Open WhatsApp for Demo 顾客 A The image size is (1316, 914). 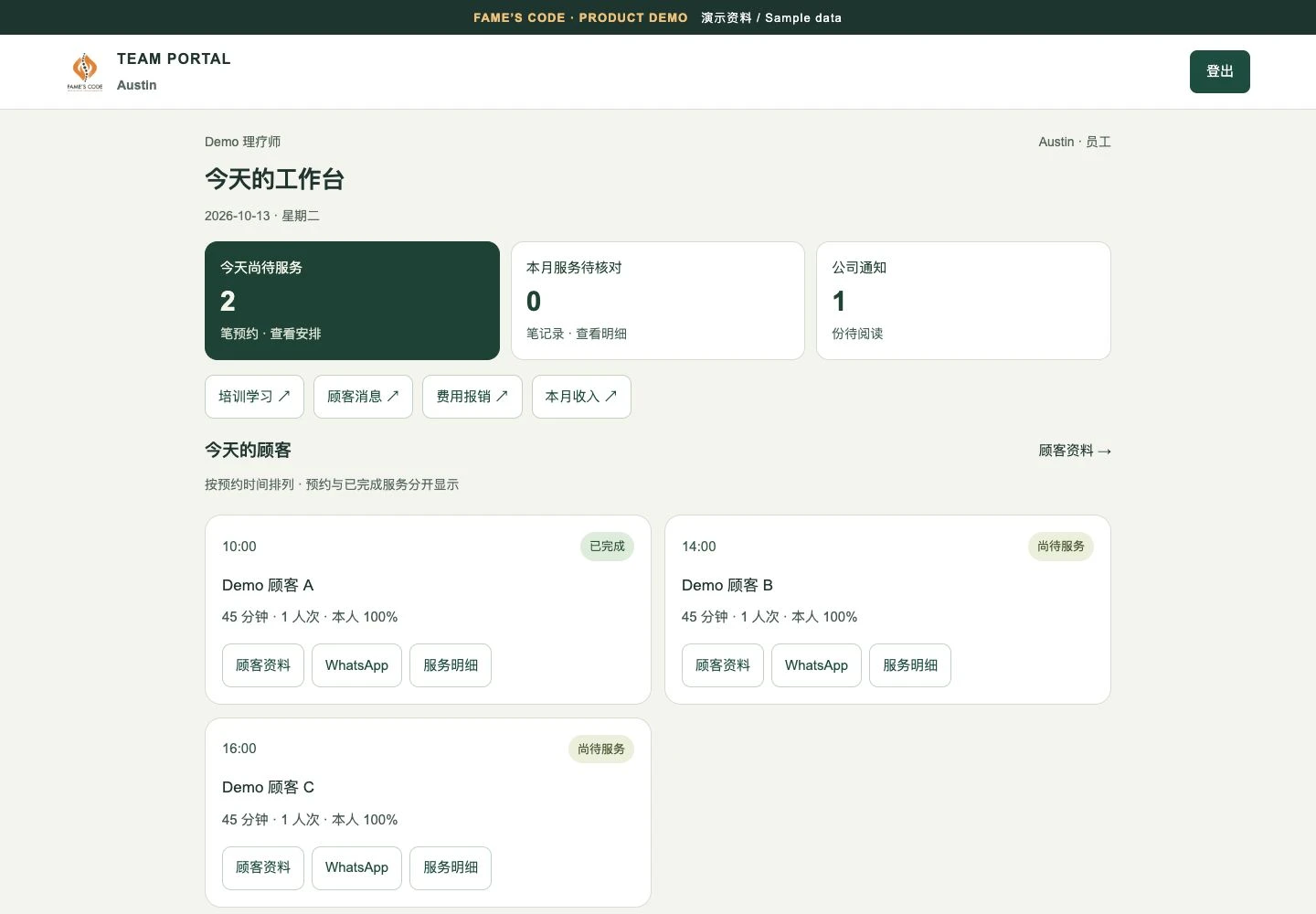coord(356,665)
